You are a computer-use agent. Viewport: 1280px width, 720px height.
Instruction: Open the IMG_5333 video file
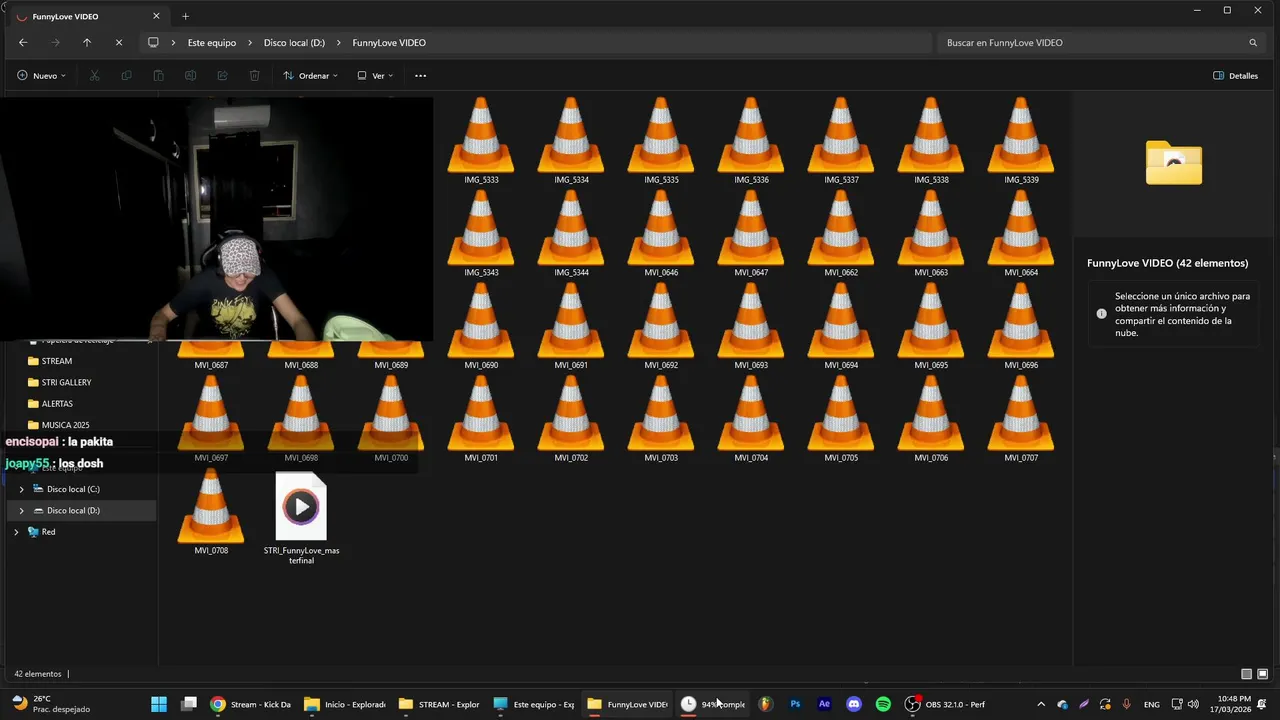coord(481,140)
